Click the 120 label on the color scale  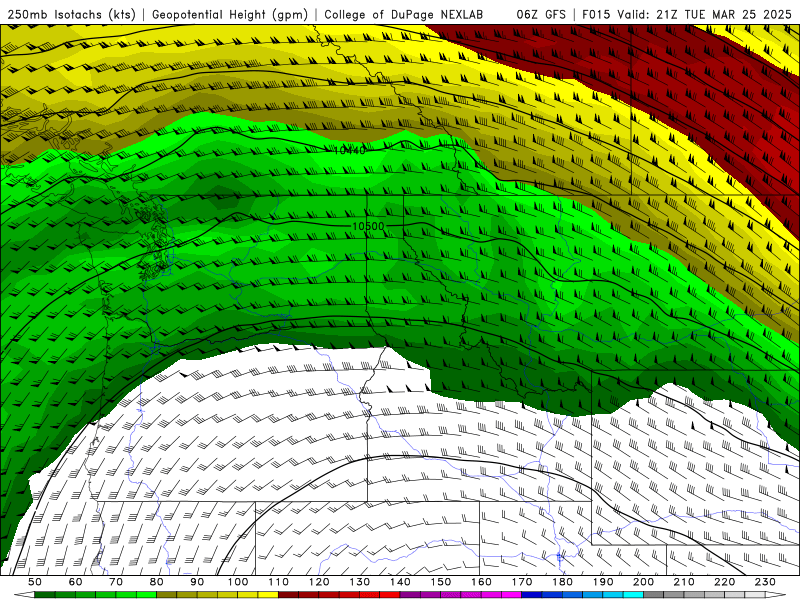(319, 582)
